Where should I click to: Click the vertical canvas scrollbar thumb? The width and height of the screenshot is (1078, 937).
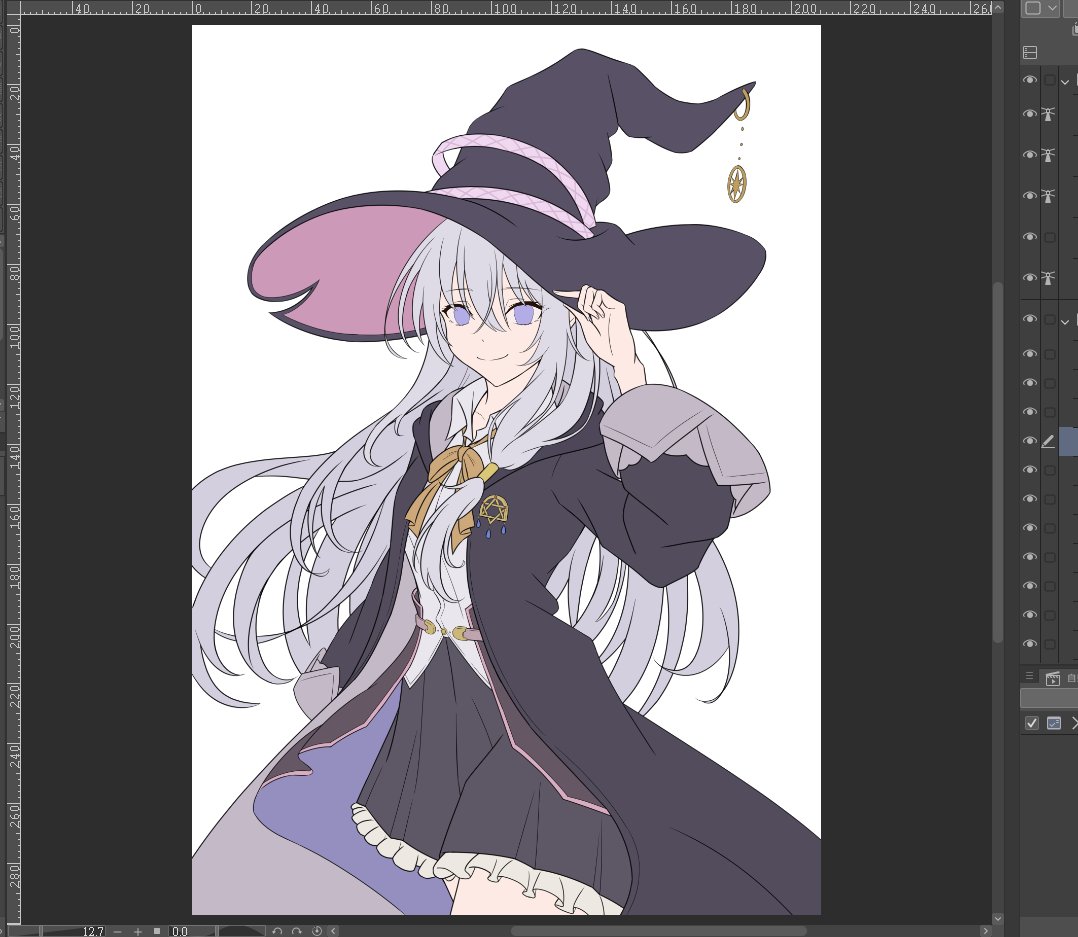tap(998, 463)
